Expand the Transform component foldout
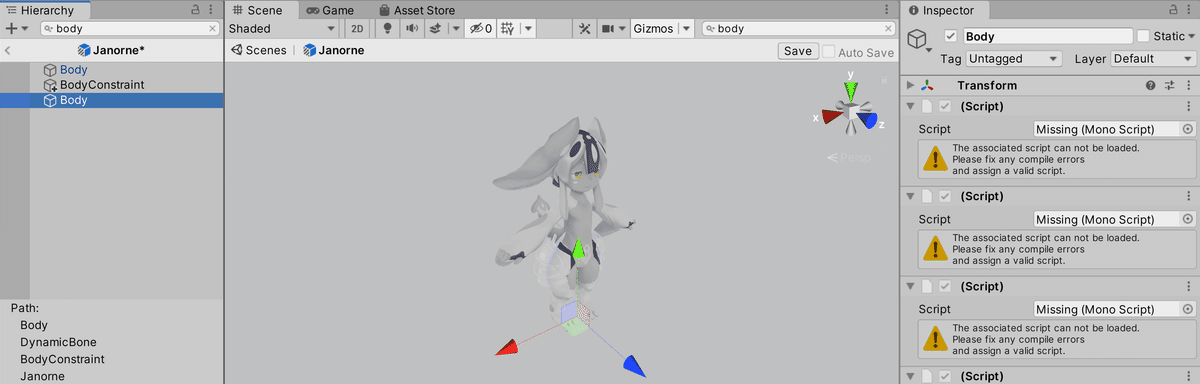 pyautogui.click(x=910, y=86)
